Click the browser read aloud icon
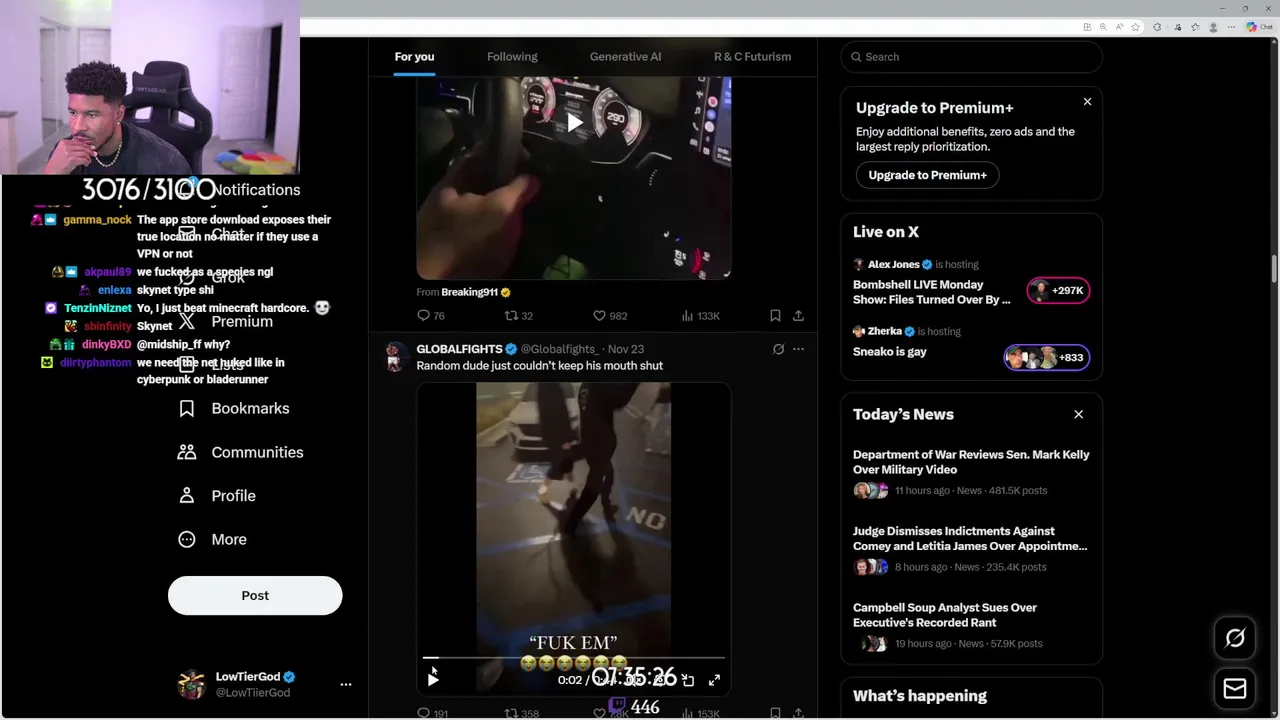1280x720 pixels. point(1121,27)
